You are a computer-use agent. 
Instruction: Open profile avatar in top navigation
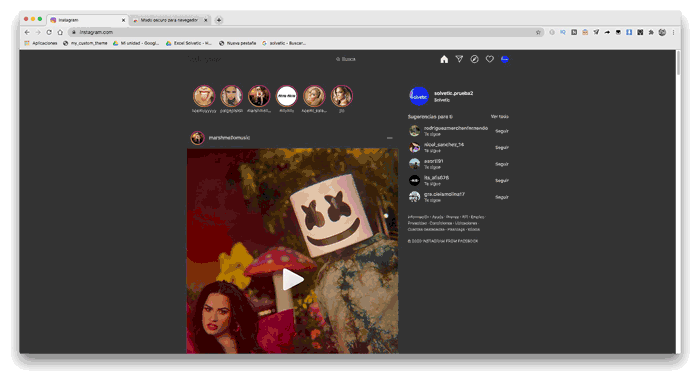pos(504,59)
